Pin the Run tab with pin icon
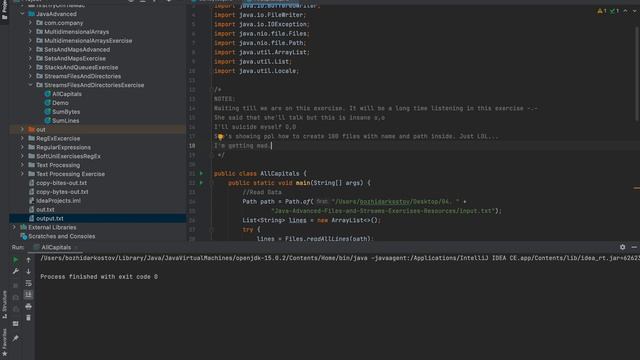This screenshot has width=640, height=360. tap(16, 338)
